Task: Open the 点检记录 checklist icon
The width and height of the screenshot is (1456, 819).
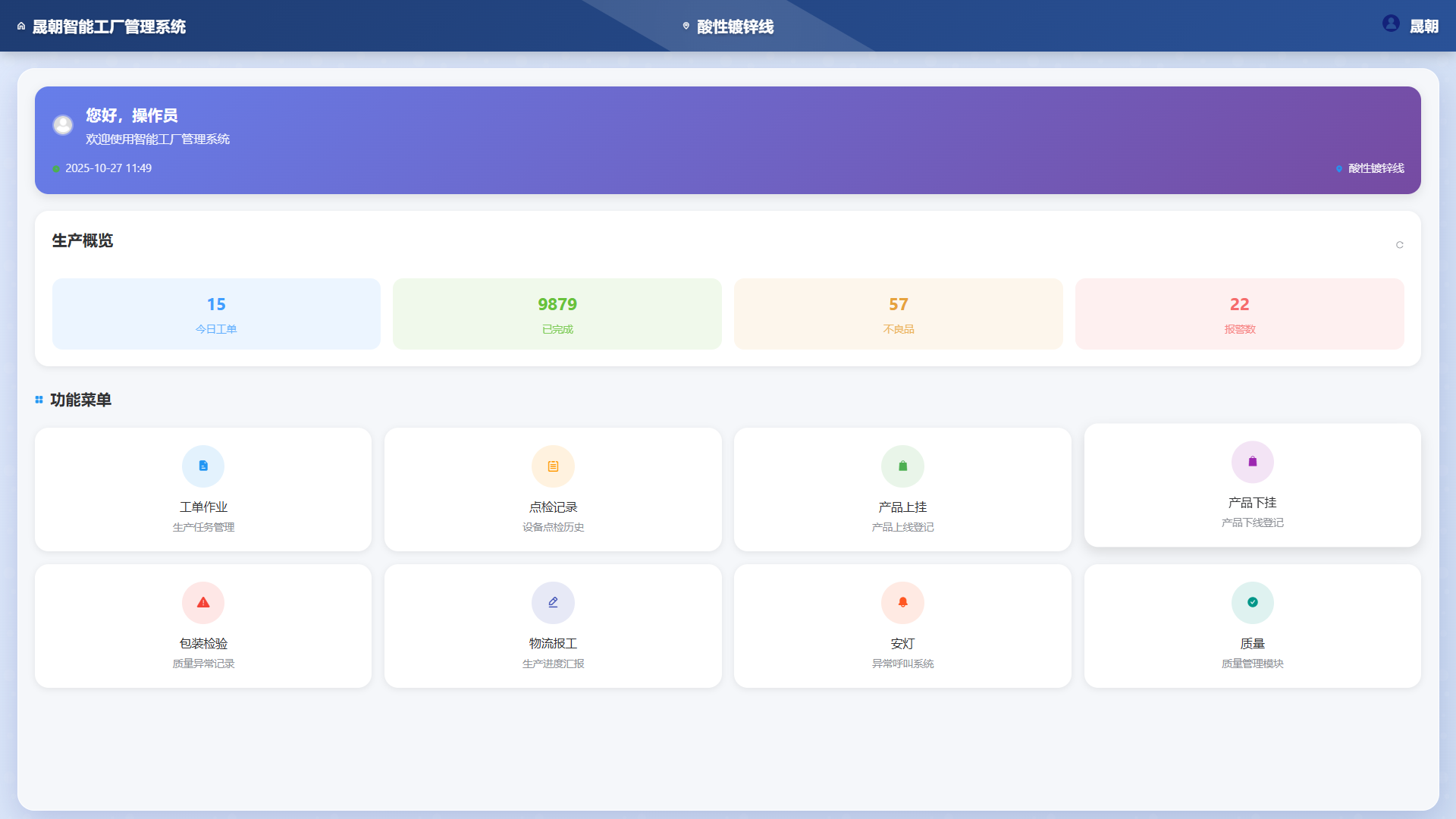Action: pyautogui.click(x=553, y=466)
